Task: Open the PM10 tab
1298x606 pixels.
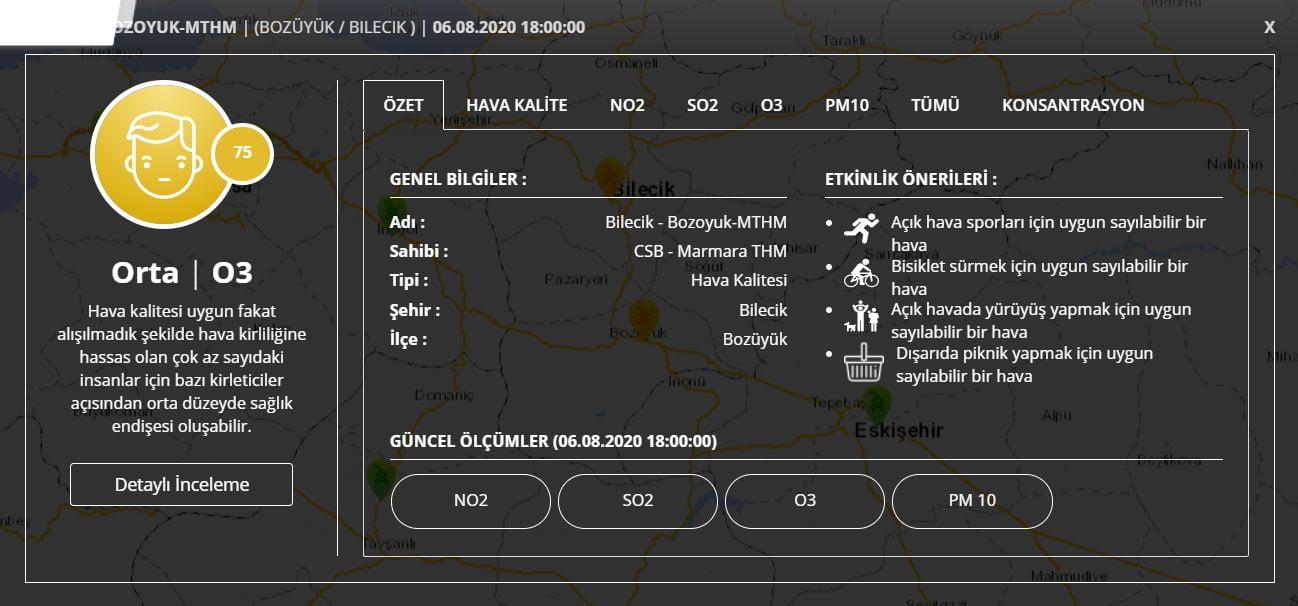Action: click(847, 105)
